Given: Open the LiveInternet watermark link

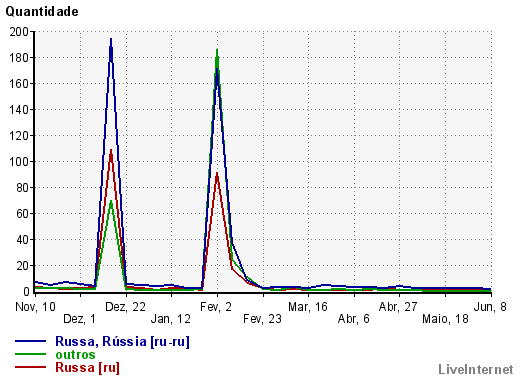Looking at the screenshot, I should [476, 369].
